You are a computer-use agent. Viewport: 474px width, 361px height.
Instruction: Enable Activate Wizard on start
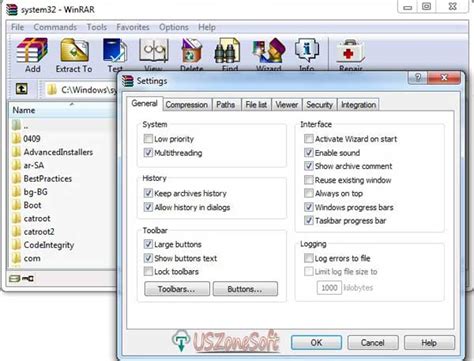coord(309,139)
